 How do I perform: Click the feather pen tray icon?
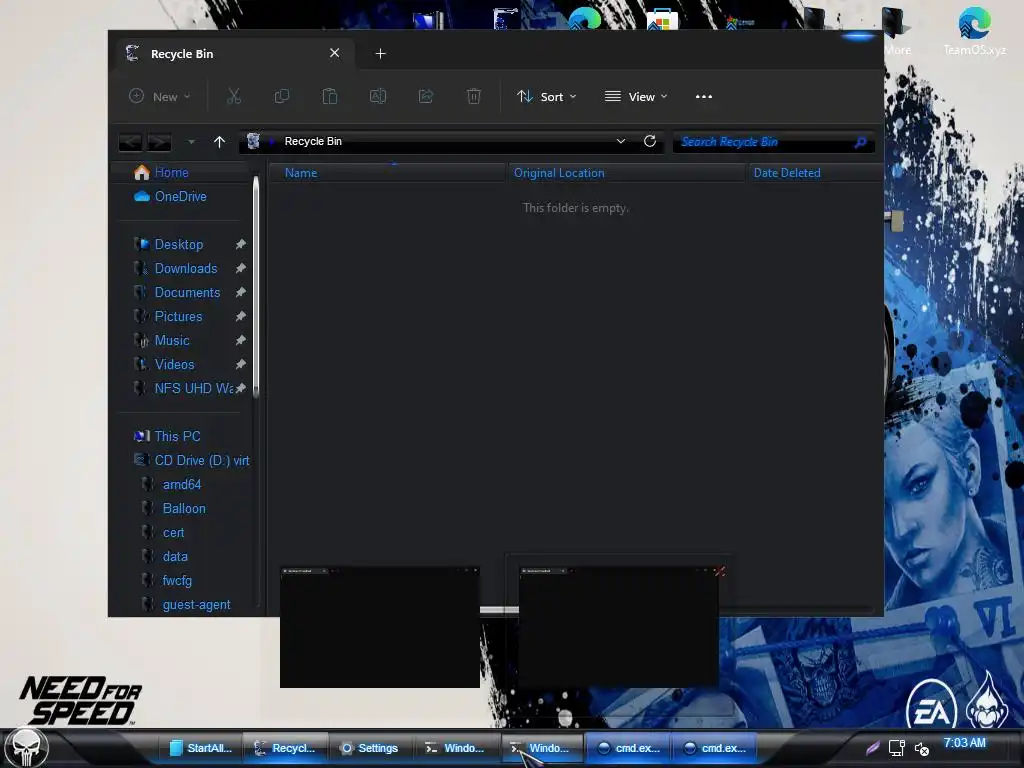tap(872, 748)
